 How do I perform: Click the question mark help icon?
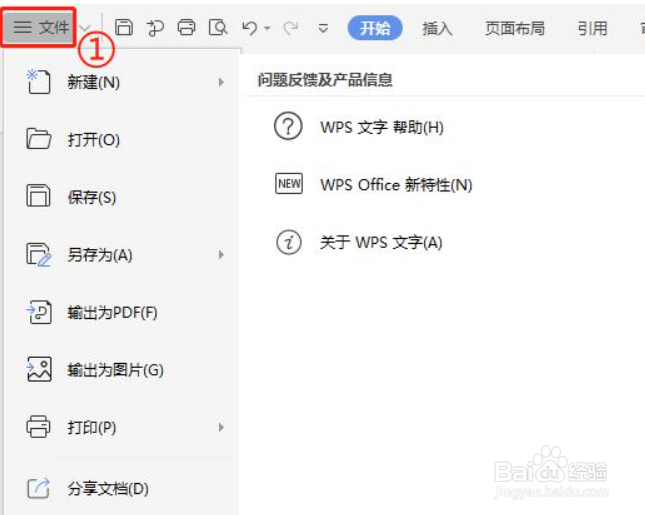[288, 126]
